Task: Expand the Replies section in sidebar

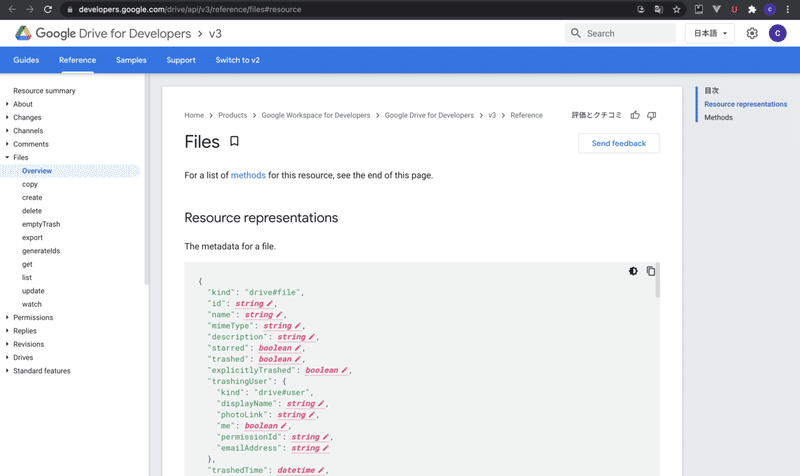Action: point(7,331)
